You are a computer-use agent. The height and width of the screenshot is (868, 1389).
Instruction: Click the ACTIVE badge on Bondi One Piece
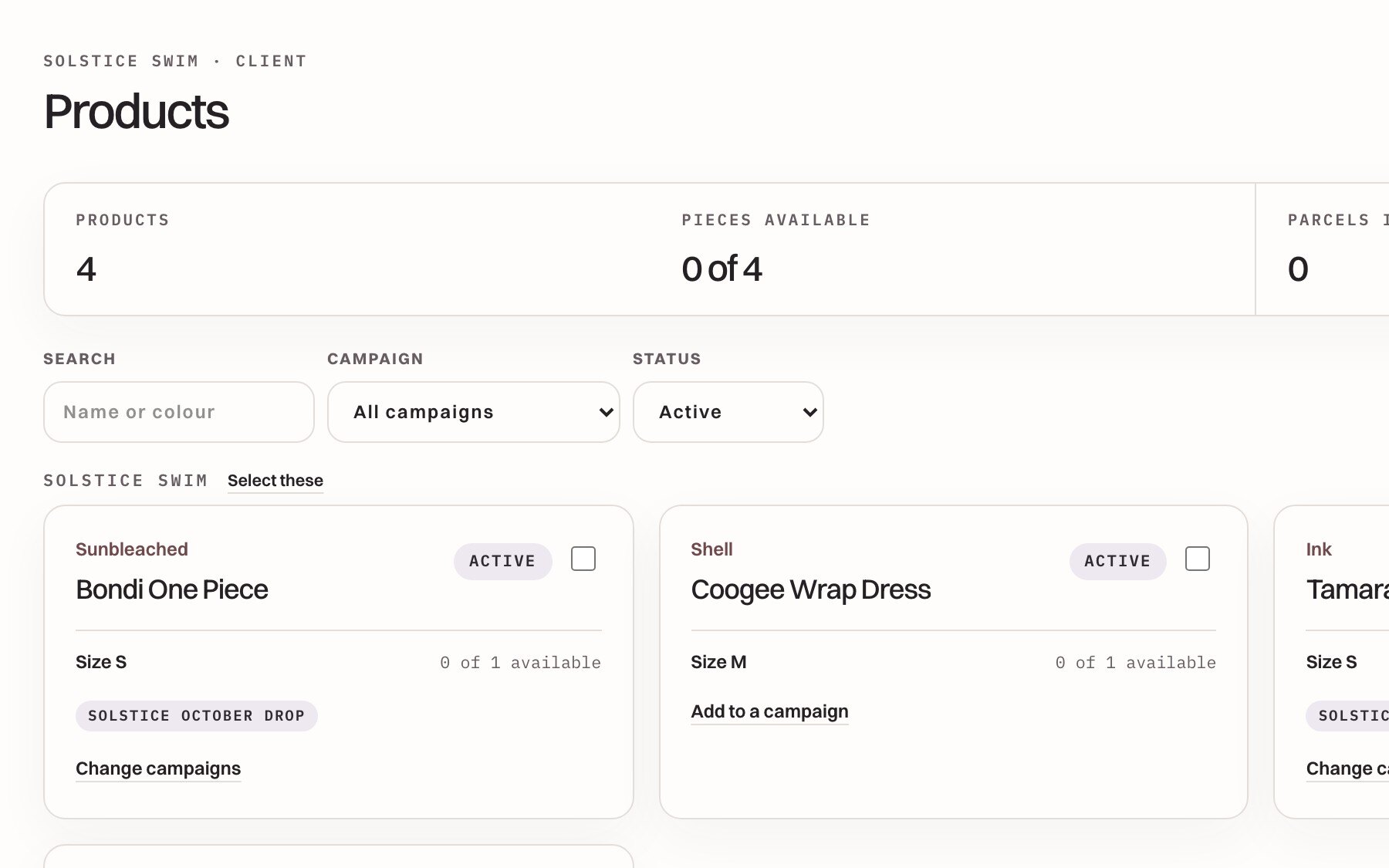(502, 561)
